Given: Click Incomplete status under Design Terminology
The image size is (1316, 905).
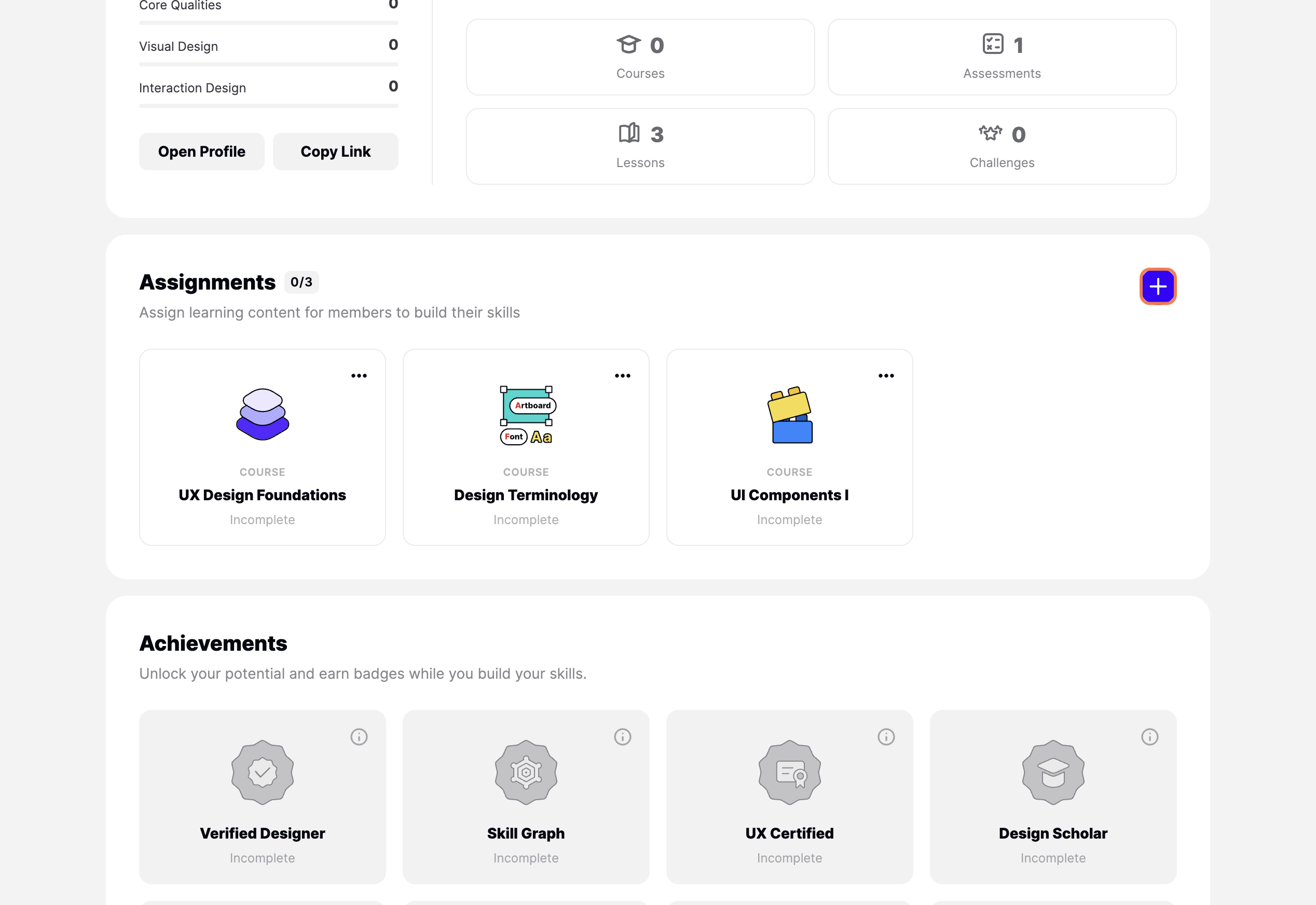Looking at the screenshot, I should point(526,520).
